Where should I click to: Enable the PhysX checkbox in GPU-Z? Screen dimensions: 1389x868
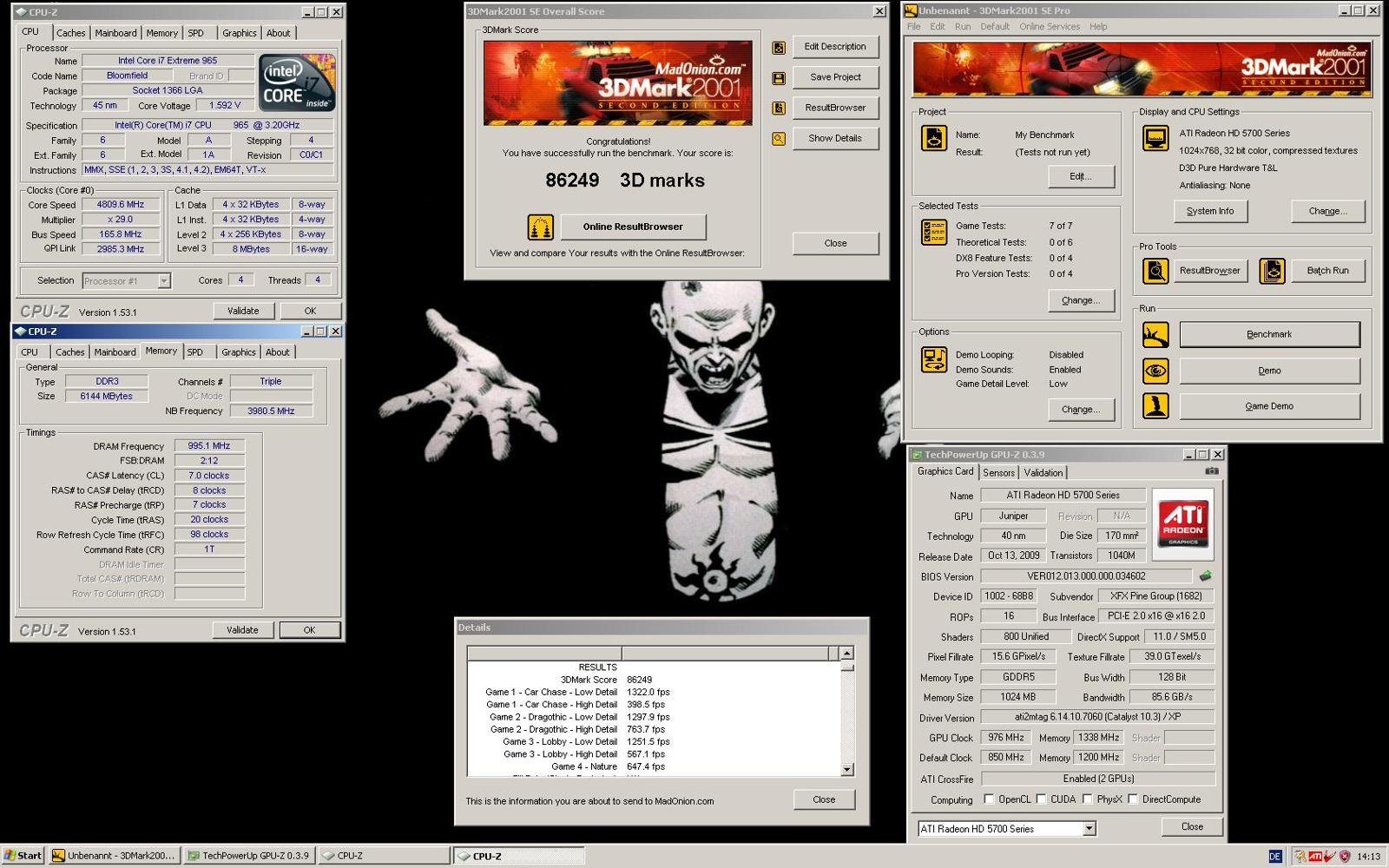tap(1087, 799)
